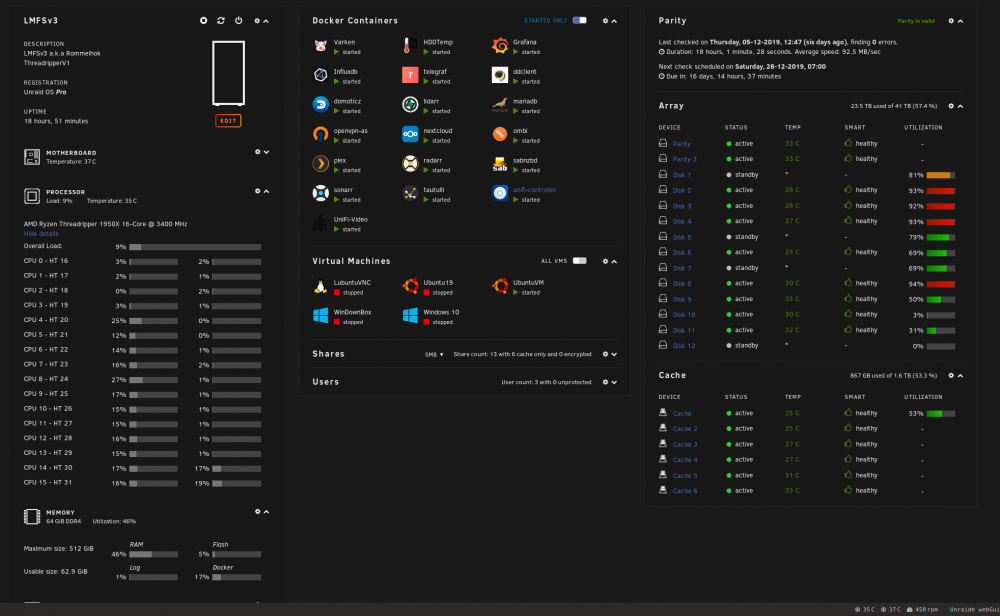Viewport: 1000px width, 616px height.
Task: Click the RAM usage bar at 46%
Action: tap(154, 555)
